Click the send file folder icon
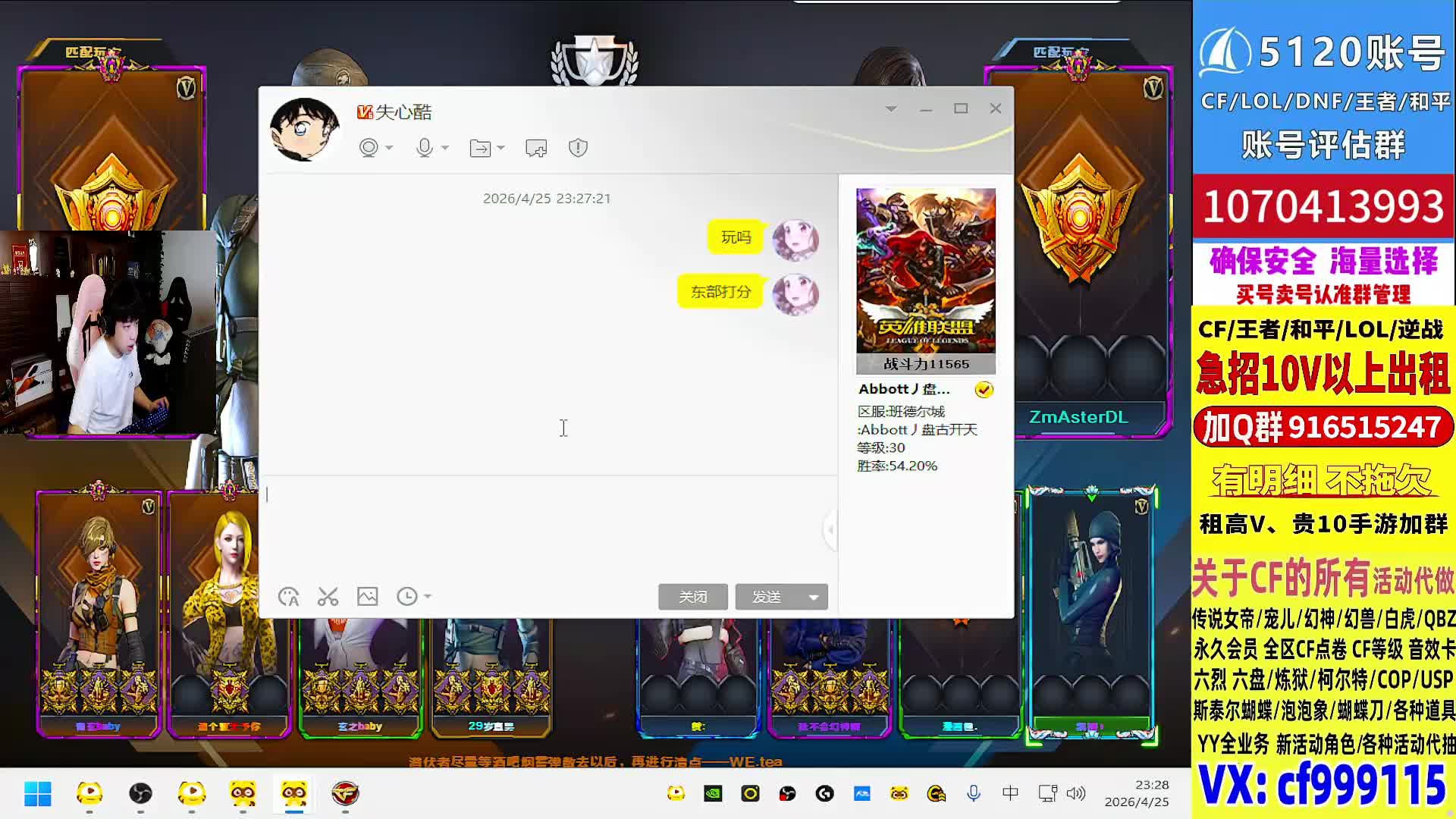Image resolution: width=1456 pixels, height=819 pixels. (x=480, y=148)
